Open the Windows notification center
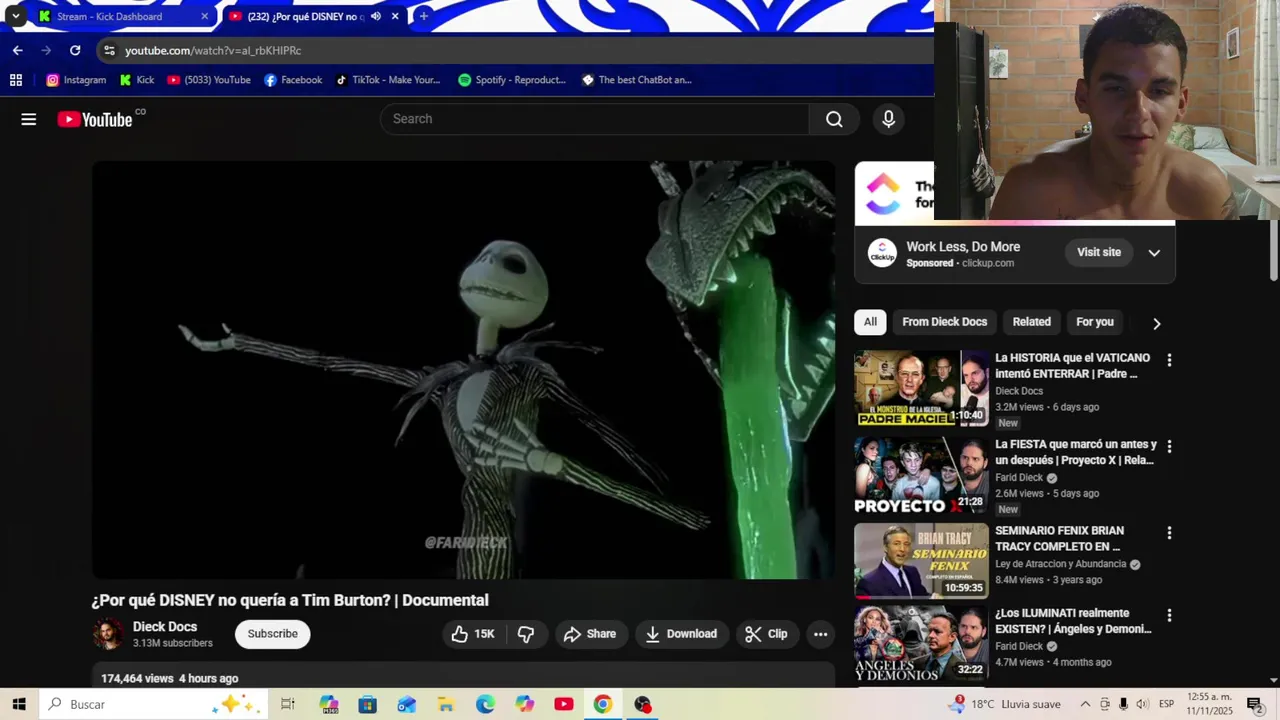 [x=1255, y=704]
